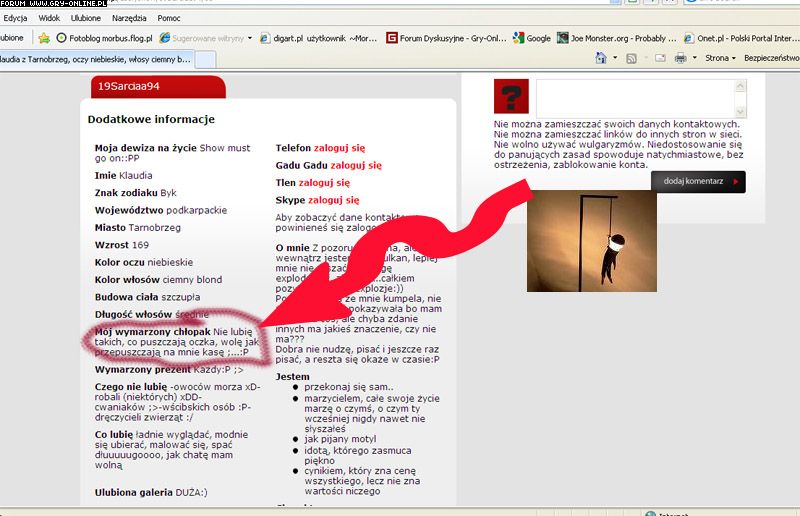Click the question mark avatar image
Screen dimensions: 800x516
511,96
